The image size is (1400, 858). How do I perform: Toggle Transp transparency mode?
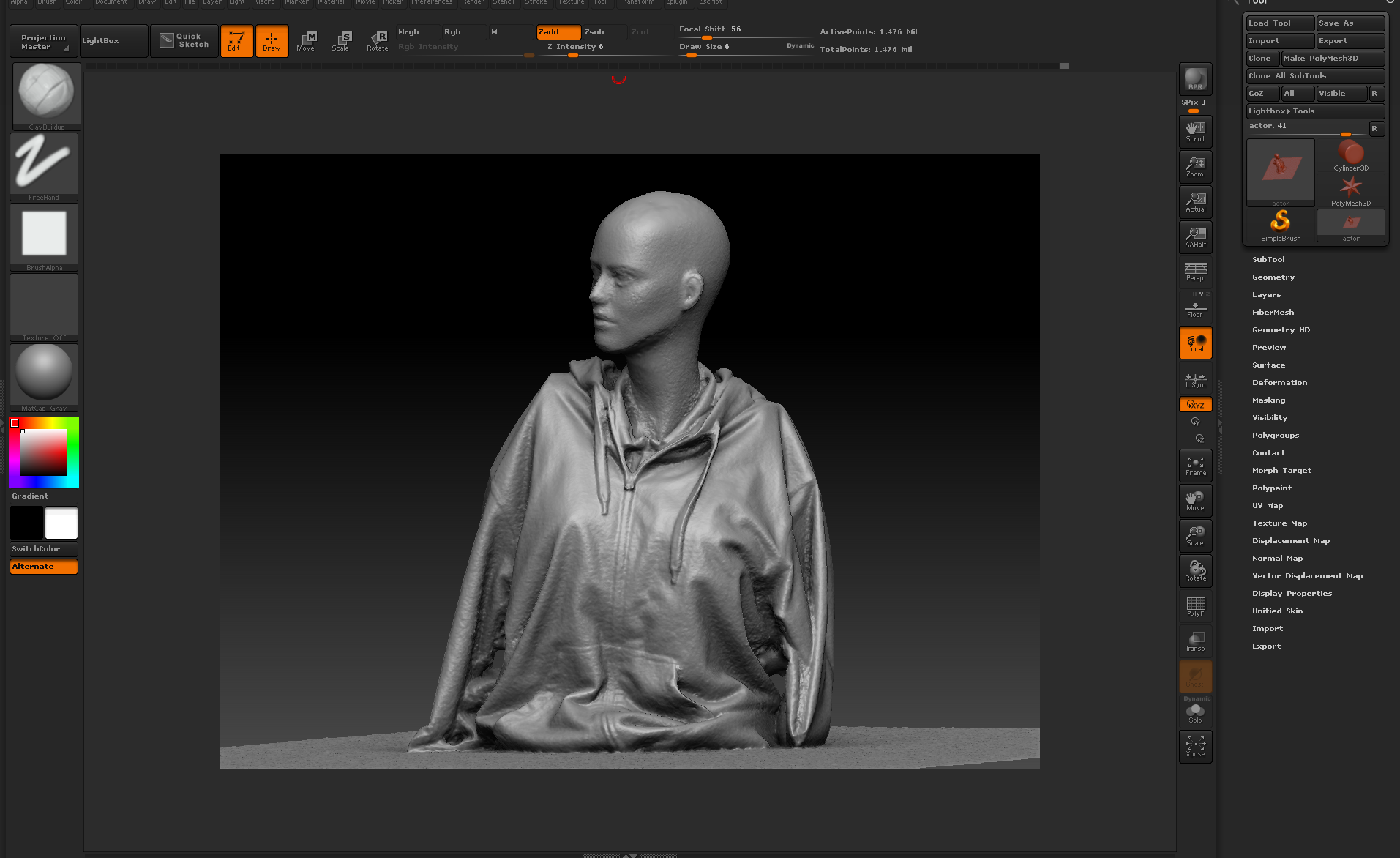click(x=1195, y=641)
